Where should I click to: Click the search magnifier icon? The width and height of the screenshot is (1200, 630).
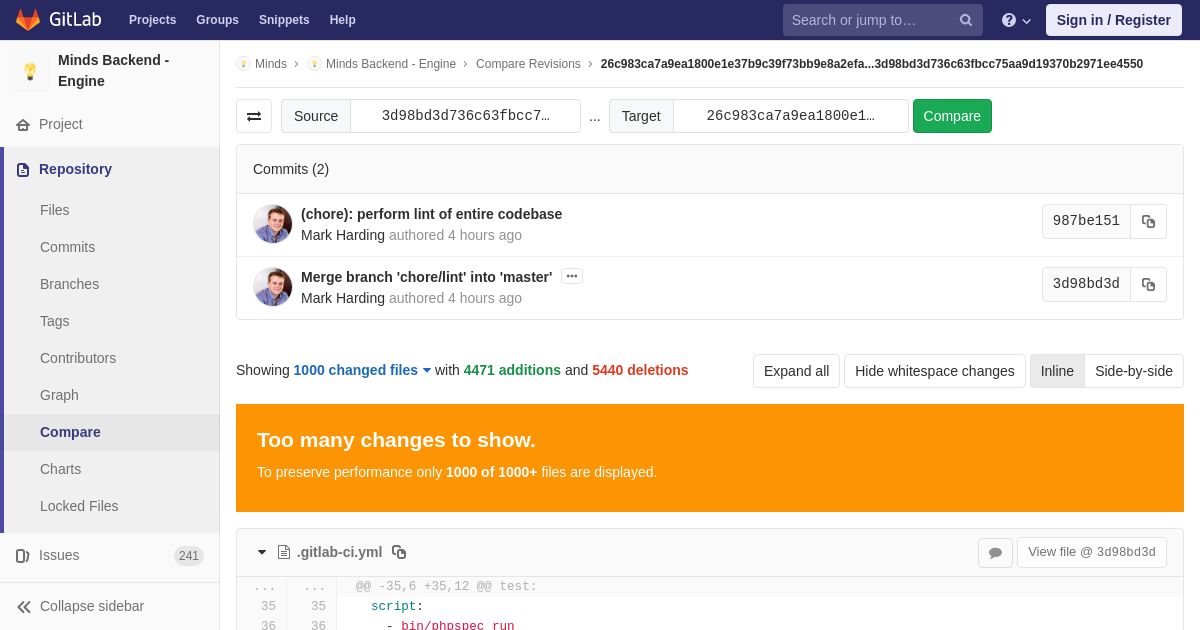pyautogui.click(x=965, y=20)
